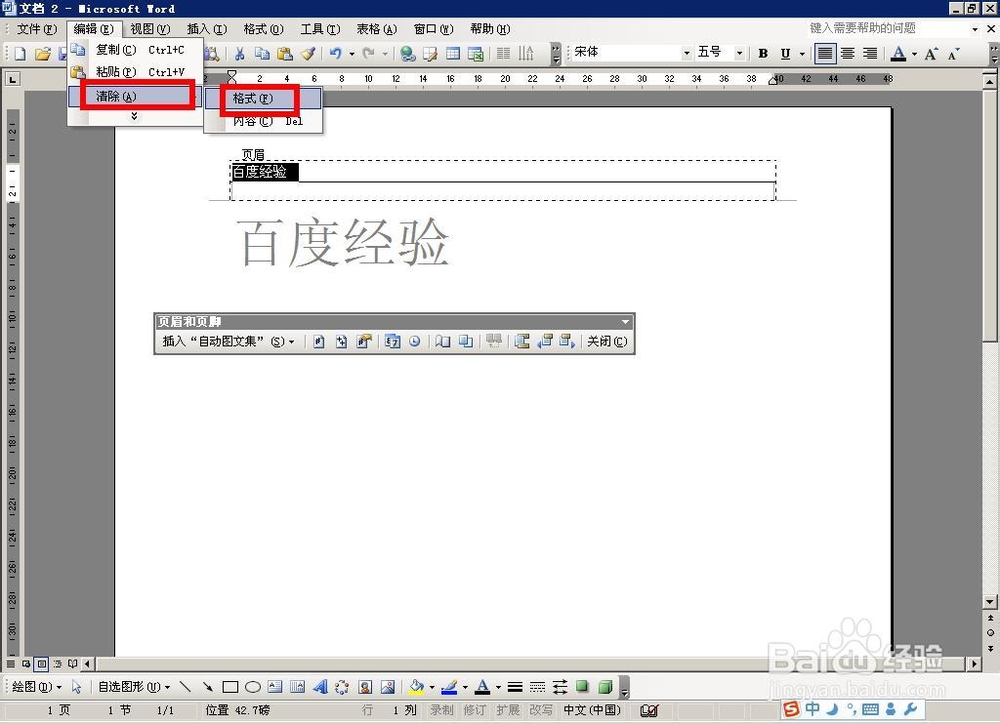Toggle justified text alignment
The height and width of the screenshot is (724, 1000).
pyautogui.click(x=825, y=54)
